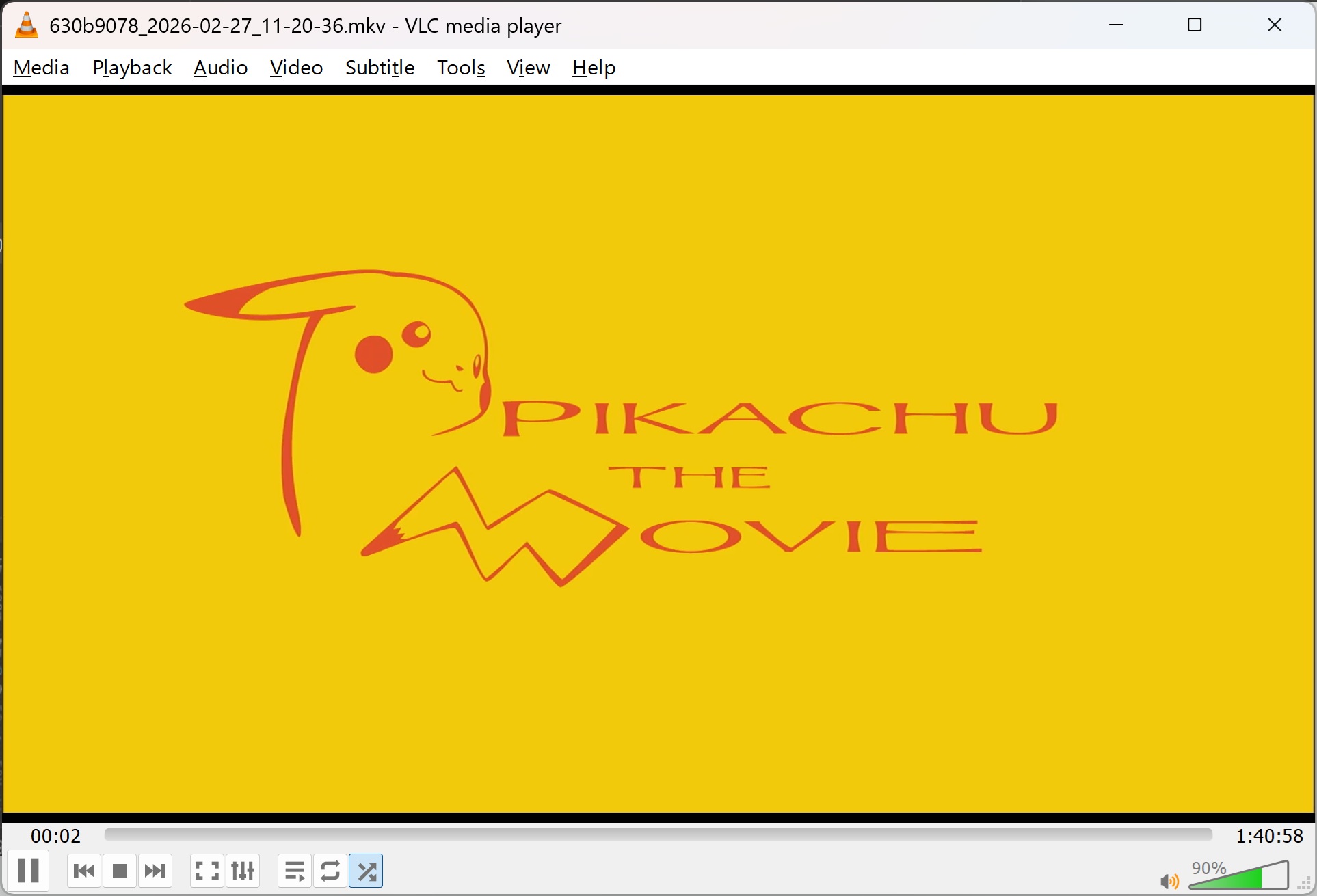
Task: Disable the random shuffle mode
Action: pos(367,871)
